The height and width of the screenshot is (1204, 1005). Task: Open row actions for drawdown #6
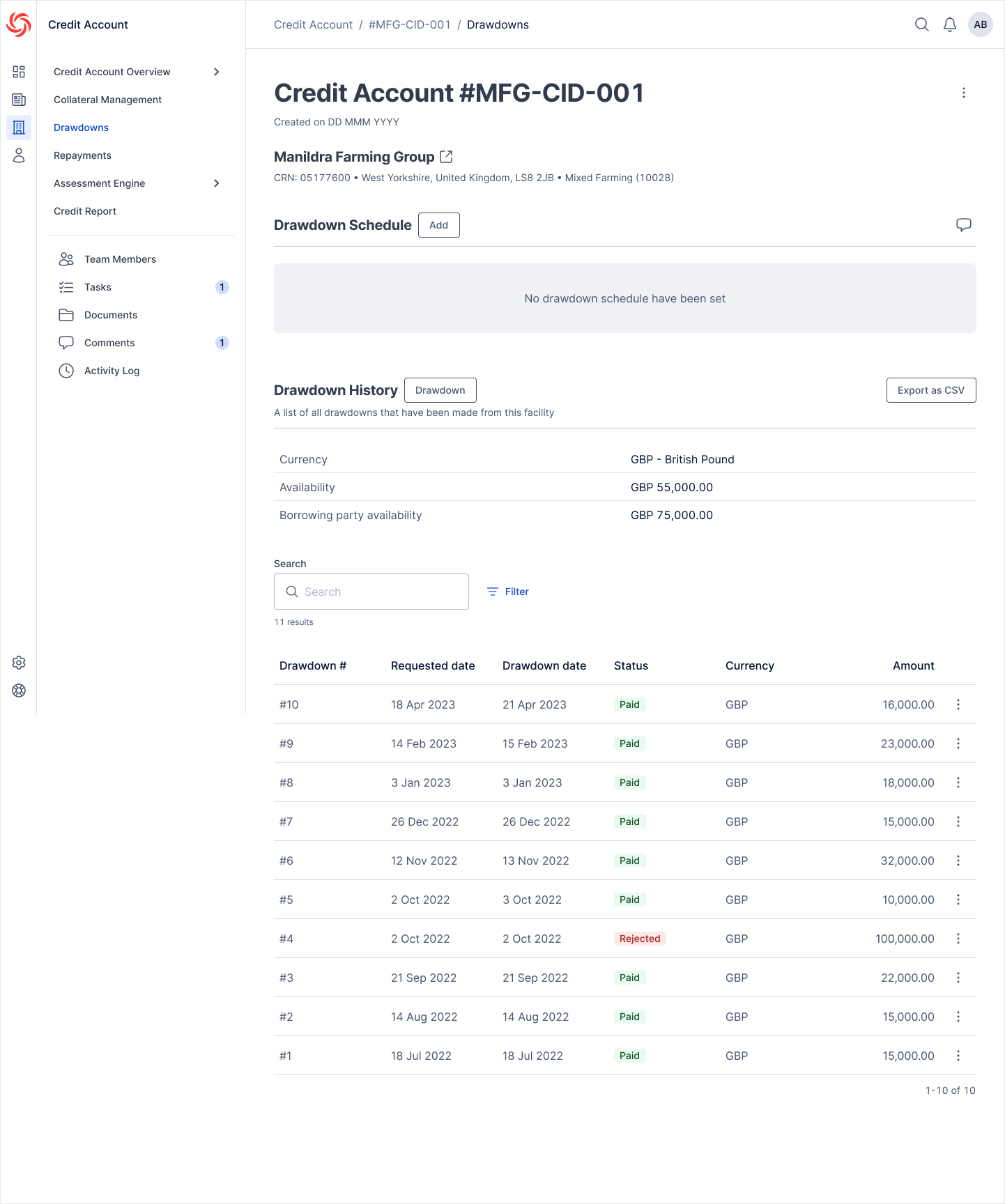(x=958, y=860)
